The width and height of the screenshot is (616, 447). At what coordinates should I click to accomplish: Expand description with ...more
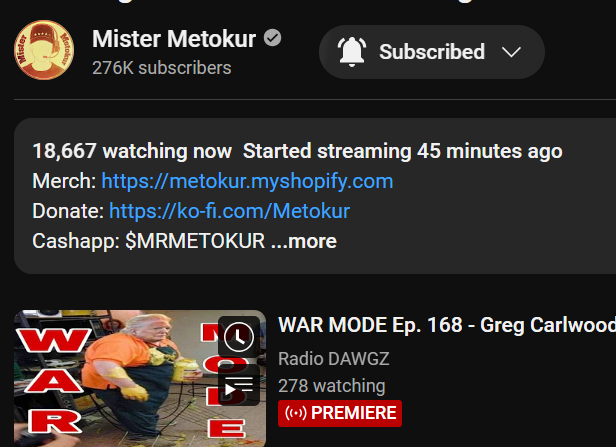(304, 241)
